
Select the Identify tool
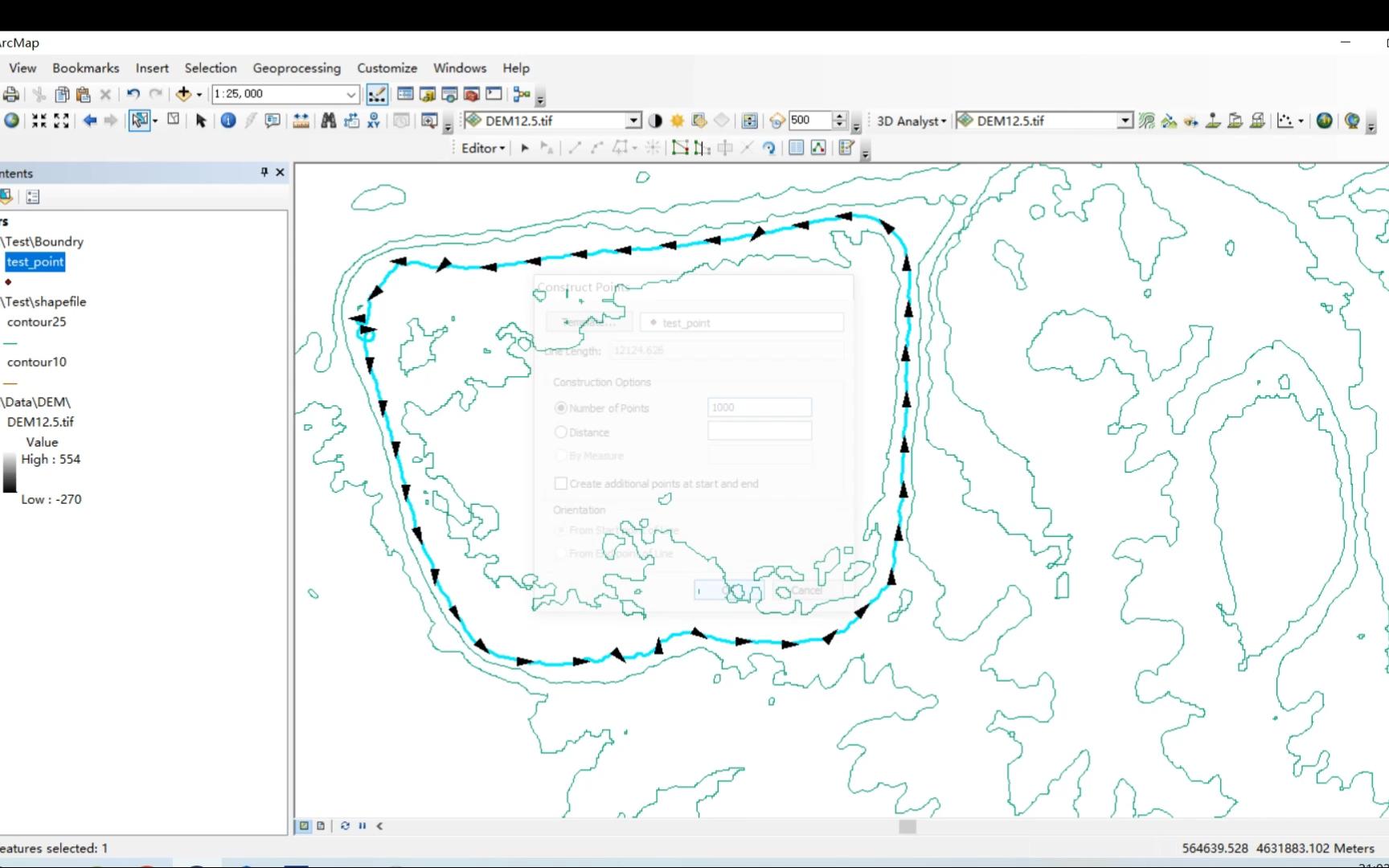(228, 121)
